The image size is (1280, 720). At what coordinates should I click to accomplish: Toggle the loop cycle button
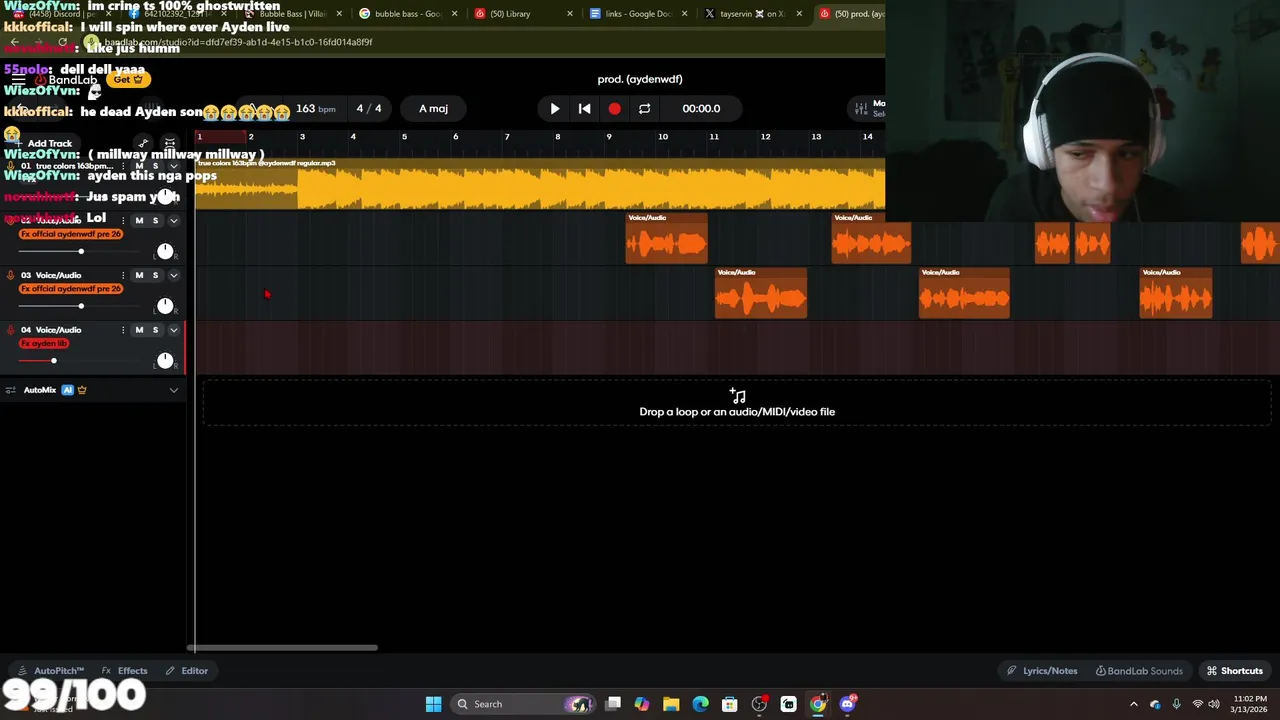pyautogui.click(x=645, y=108)
